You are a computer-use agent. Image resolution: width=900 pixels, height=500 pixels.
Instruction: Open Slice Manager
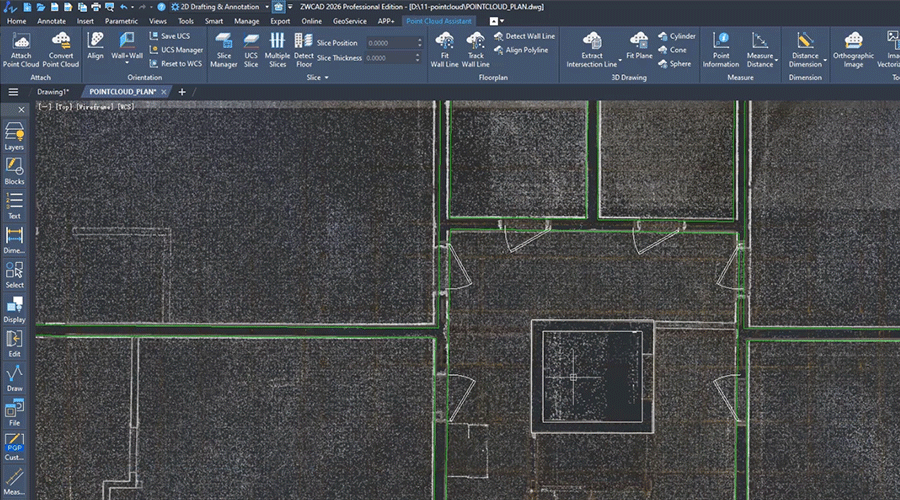pos(223,49)
